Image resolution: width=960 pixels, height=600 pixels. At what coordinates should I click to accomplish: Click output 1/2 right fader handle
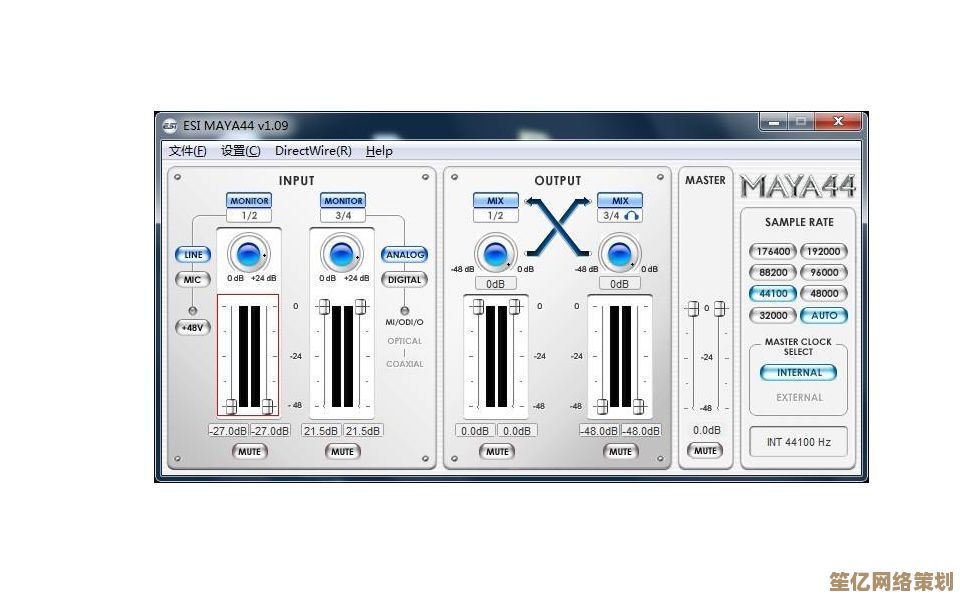tap(515, 307)
